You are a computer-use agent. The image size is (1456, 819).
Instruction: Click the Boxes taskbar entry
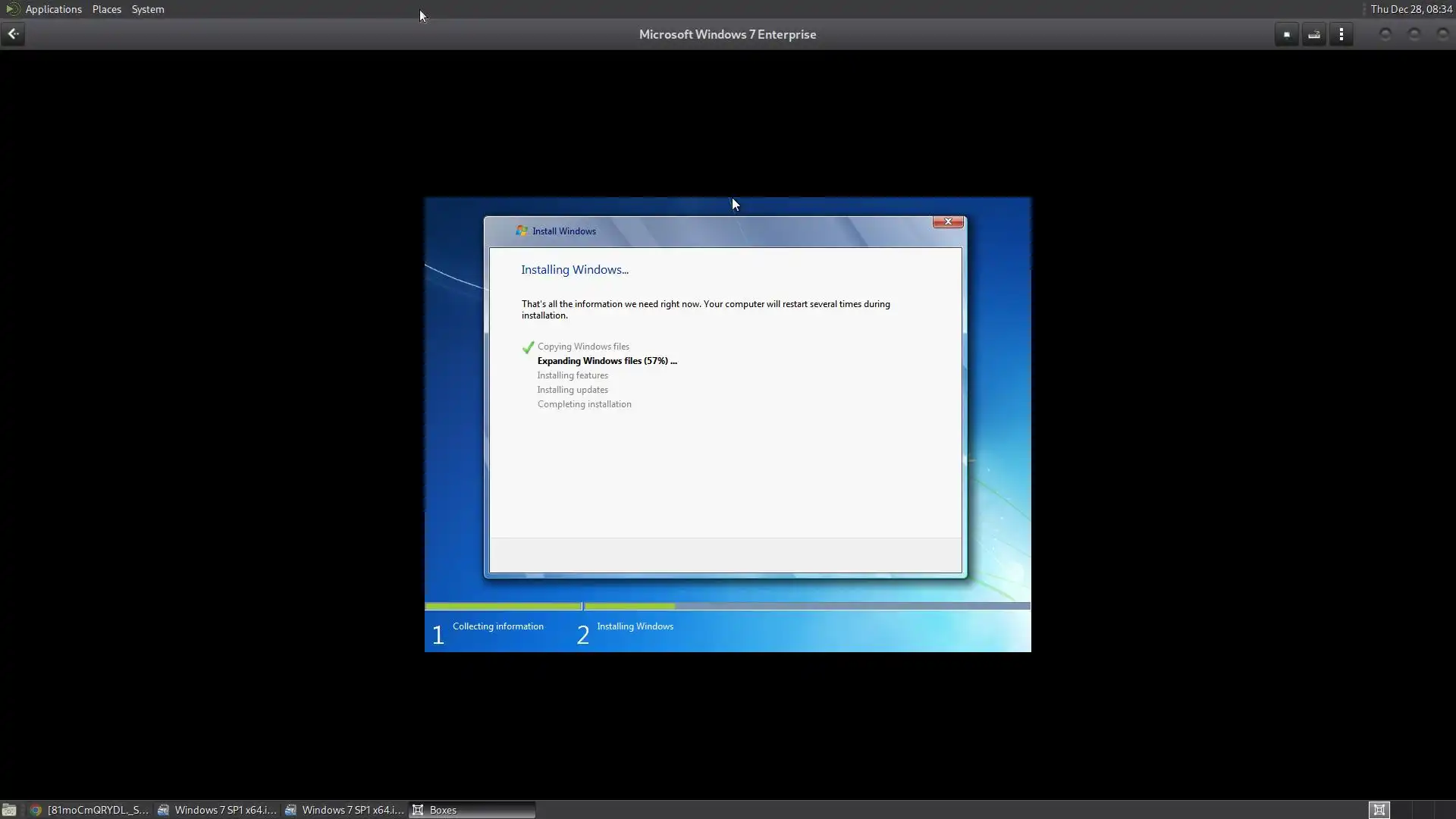point(472,810)
